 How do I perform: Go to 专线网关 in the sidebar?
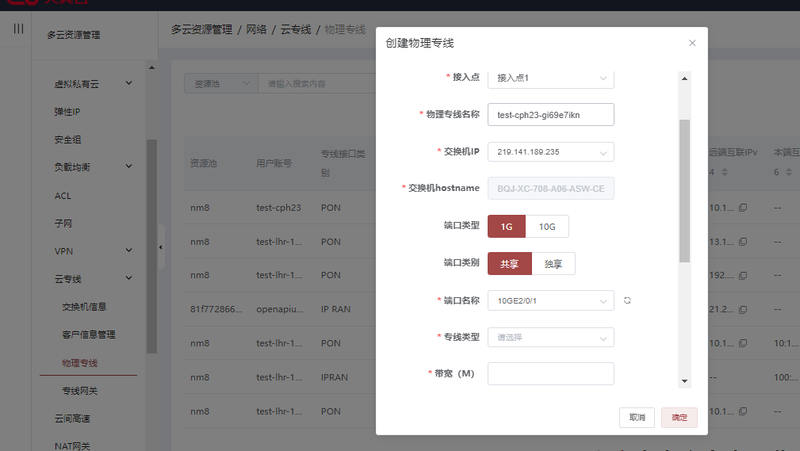point(83,389)
